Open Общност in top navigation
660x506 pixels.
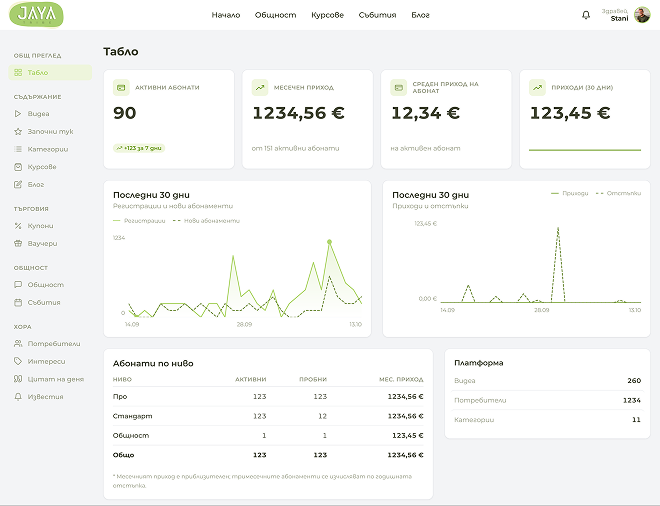[x=275, y=15]
